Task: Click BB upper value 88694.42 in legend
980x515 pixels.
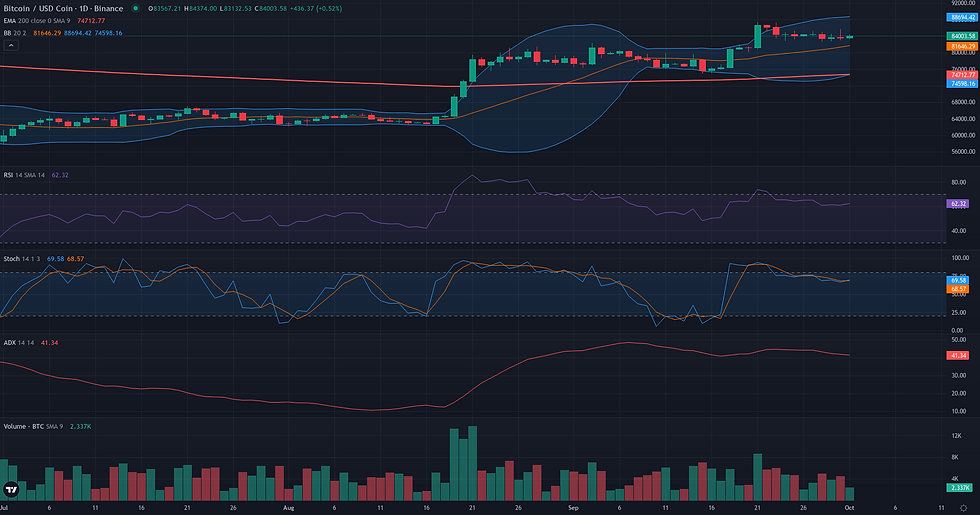Action: [x=78, y=33]
